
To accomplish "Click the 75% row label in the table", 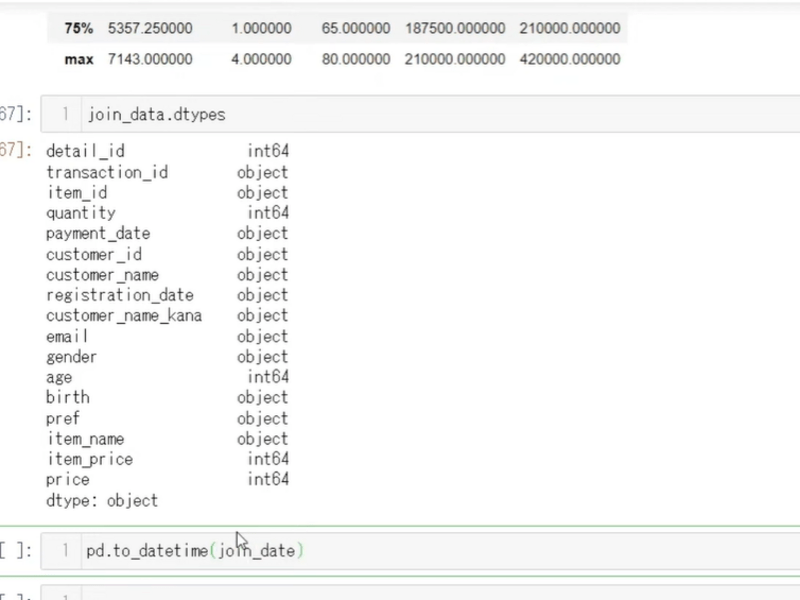I will (x=78, y=28).
